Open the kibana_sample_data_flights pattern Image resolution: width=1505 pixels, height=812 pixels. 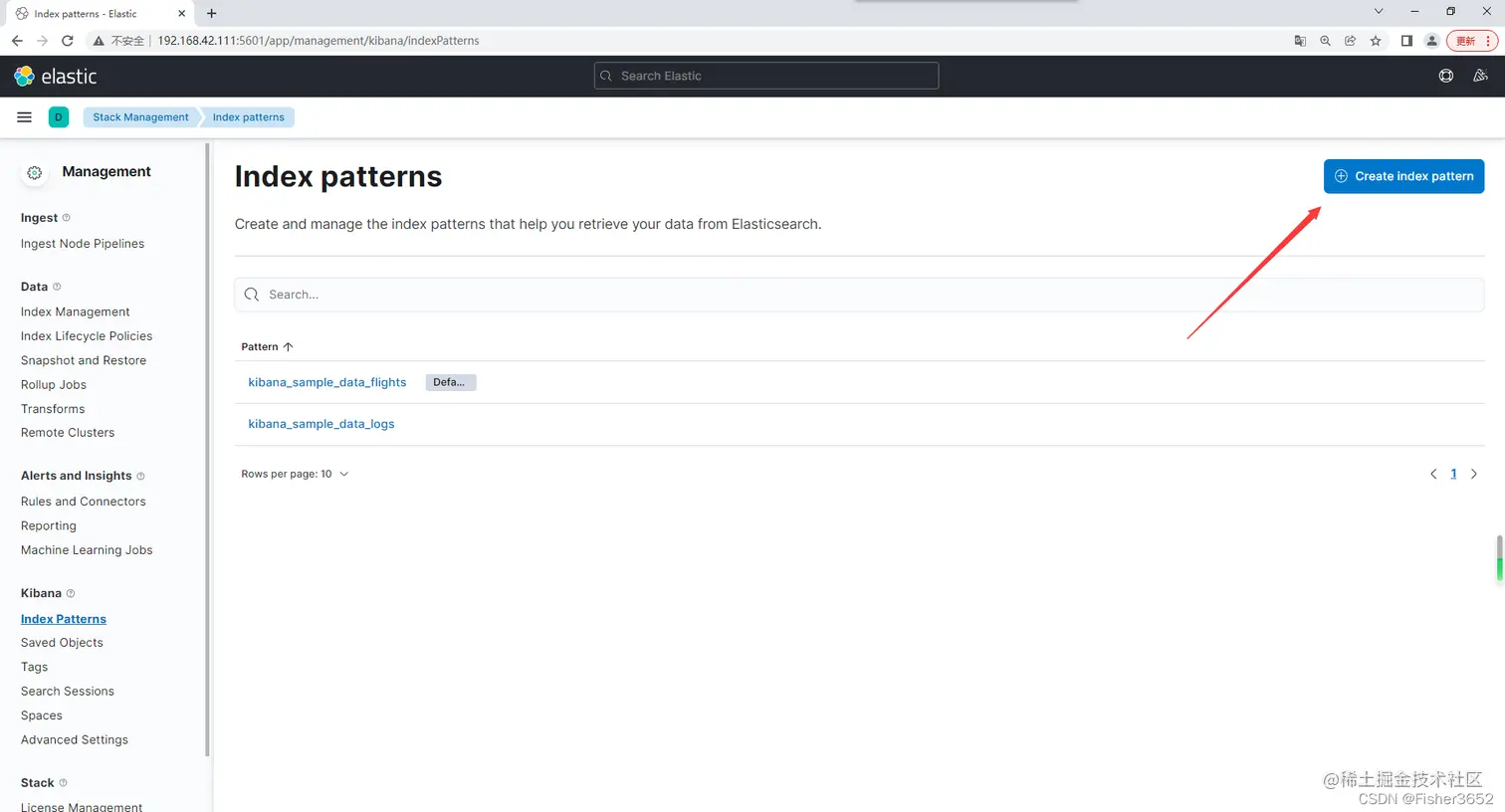(327, 382)
